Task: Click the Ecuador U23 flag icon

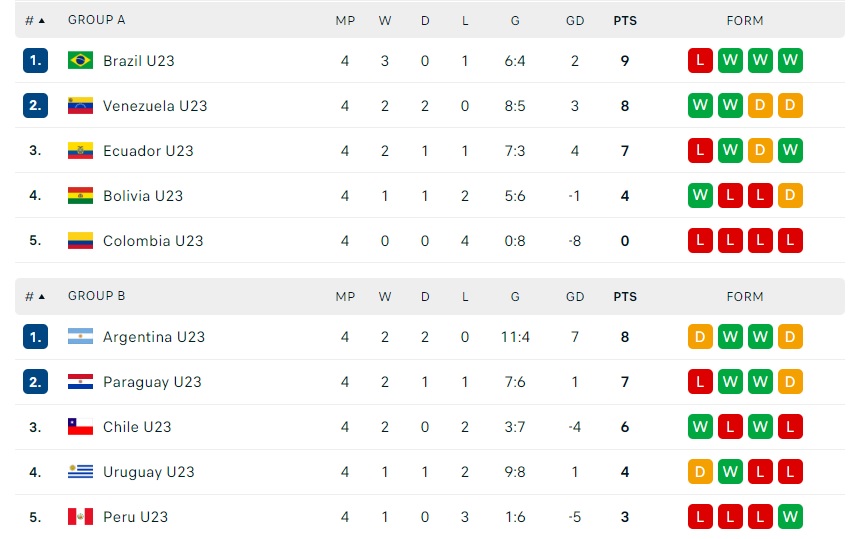Action: (80, 150)
